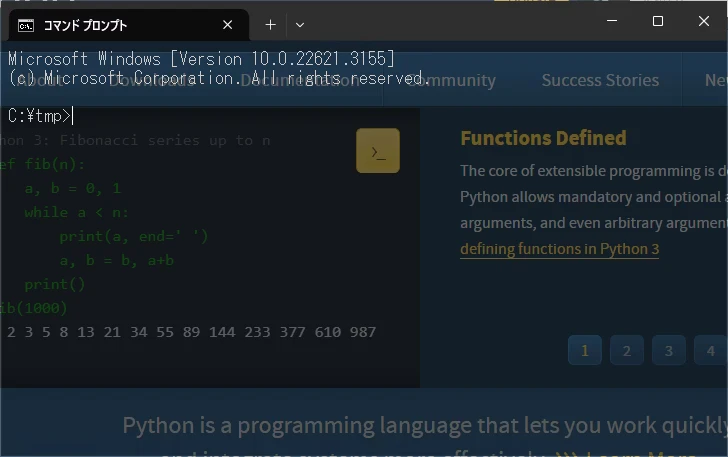Switch to slide 2 in the pagination
This screenshot has width=728, height=457.
click(x=627, y=351)
